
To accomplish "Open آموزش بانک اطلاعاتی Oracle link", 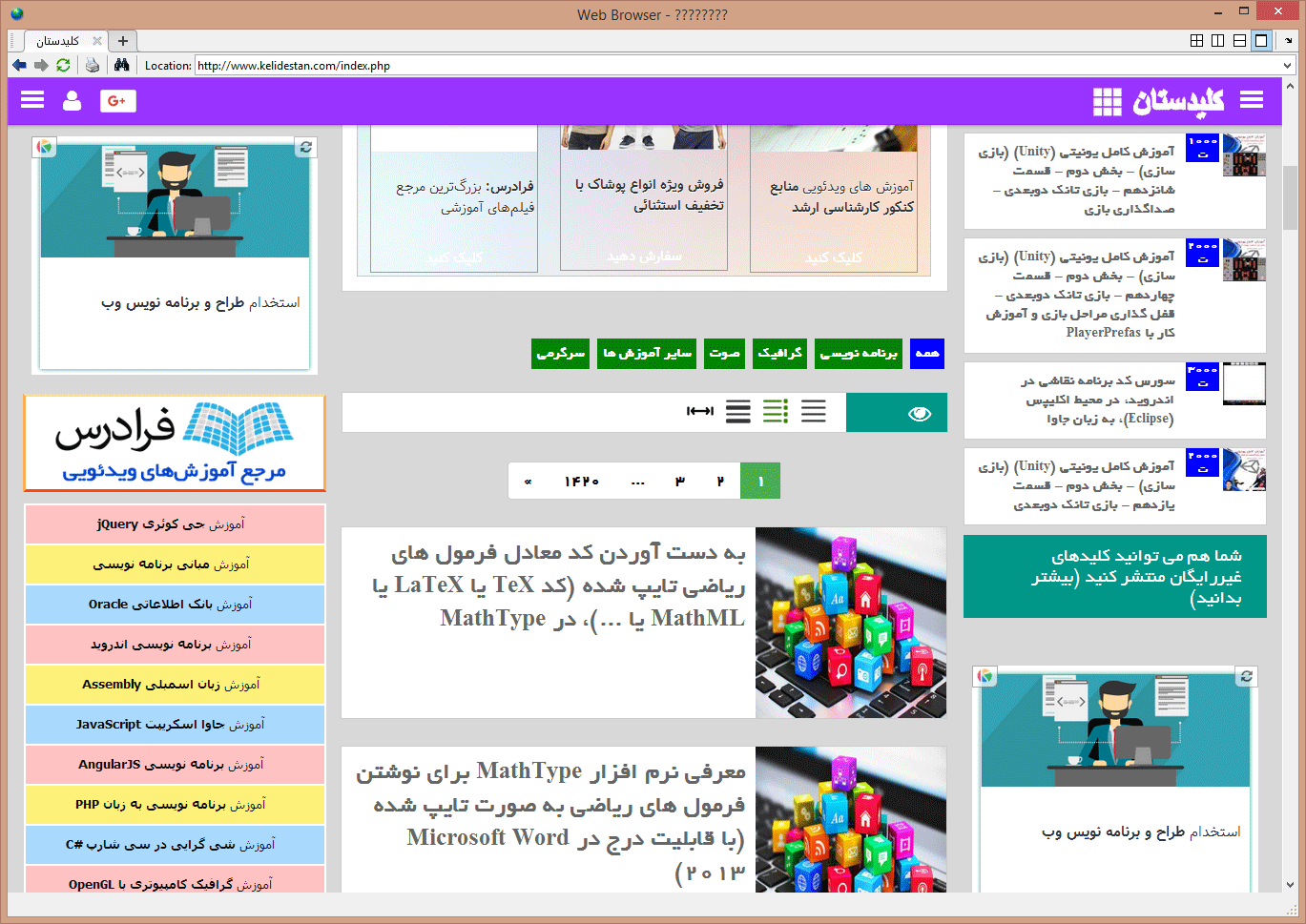I will pos(175,605).
